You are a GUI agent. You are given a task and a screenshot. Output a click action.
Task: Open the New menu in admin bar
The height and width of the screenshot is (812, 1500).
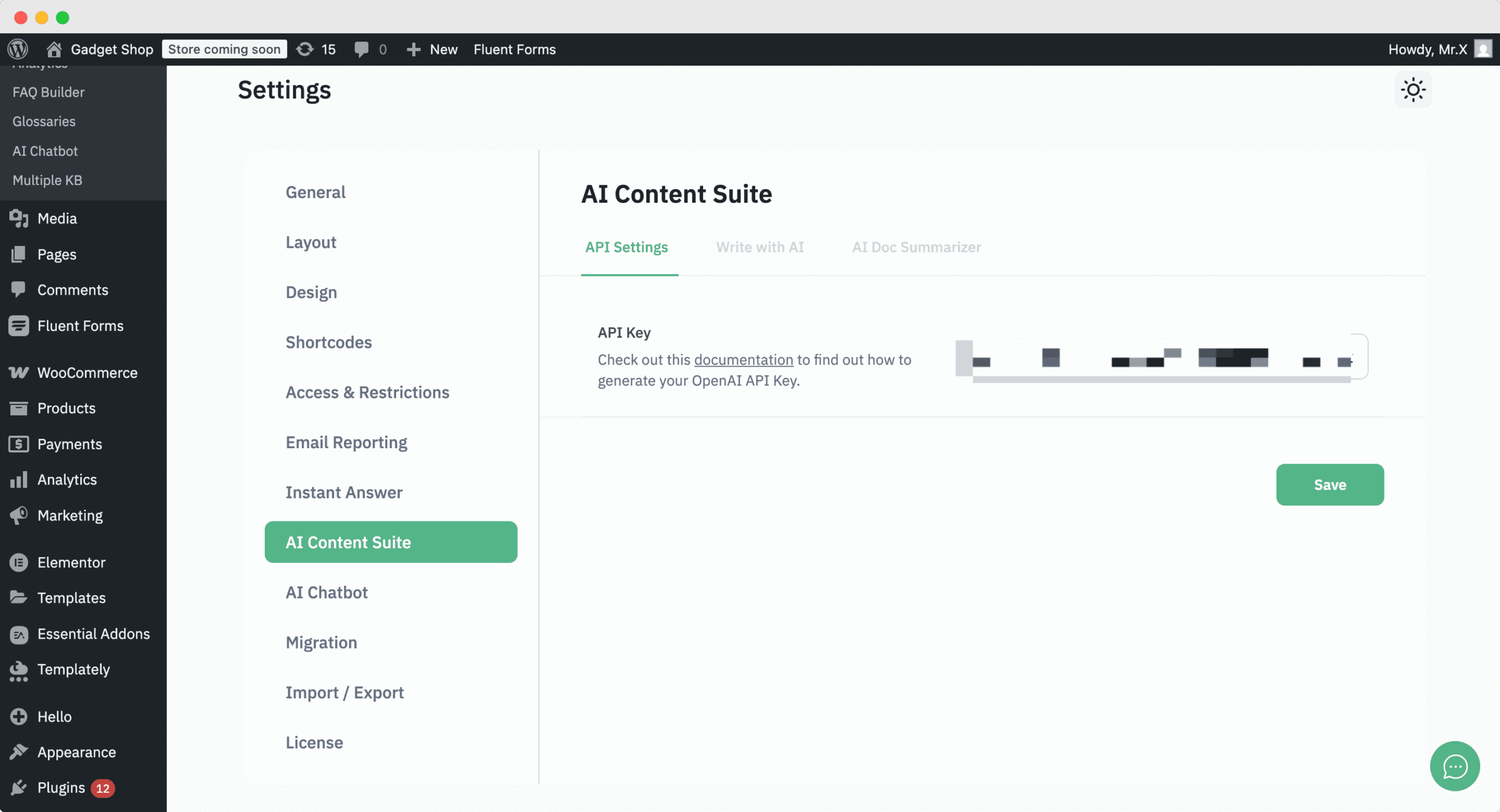pos(431,49)
